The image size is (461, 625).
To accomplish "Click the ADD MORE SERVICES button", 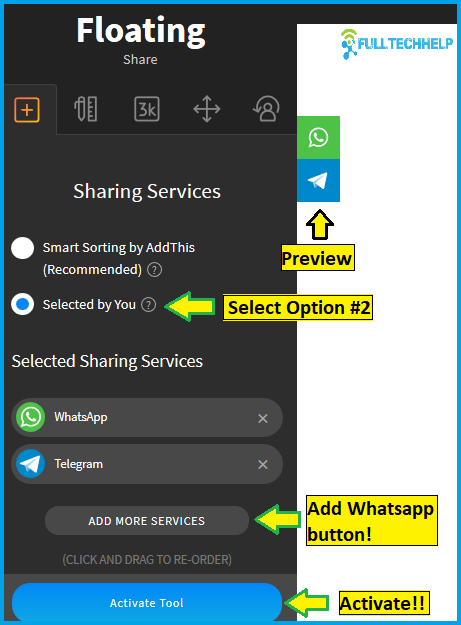I will click(x=147, y=521).
